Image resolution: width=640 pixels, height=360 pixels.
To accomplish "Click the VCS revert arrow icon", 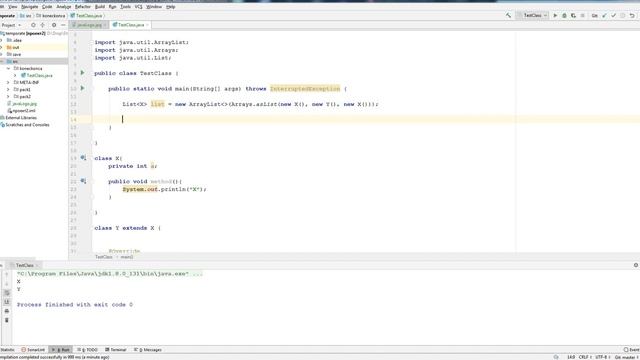I will (x=632, y=16).
